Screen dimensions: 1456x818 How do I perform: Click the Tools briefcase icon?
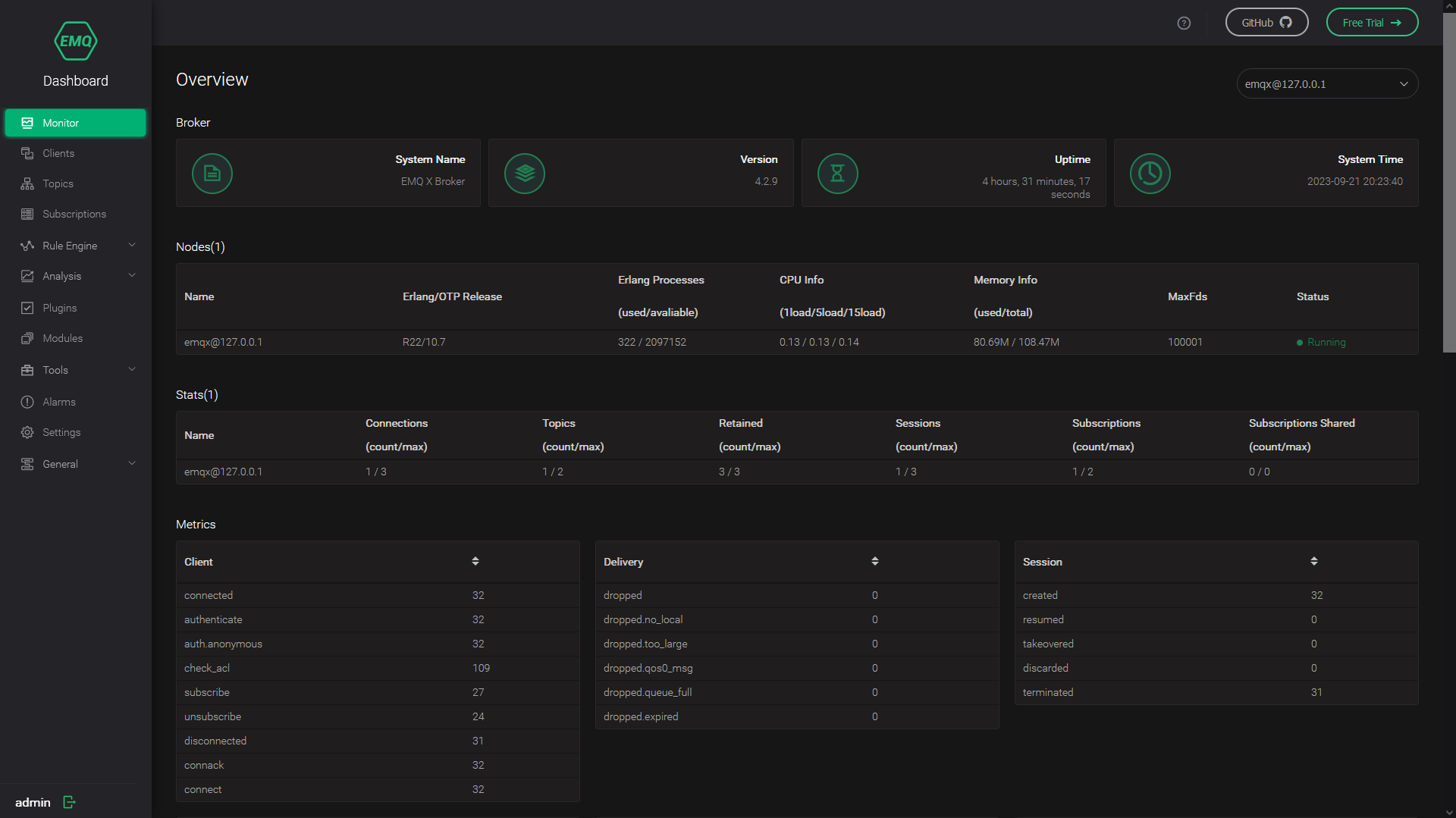point(27,370)
